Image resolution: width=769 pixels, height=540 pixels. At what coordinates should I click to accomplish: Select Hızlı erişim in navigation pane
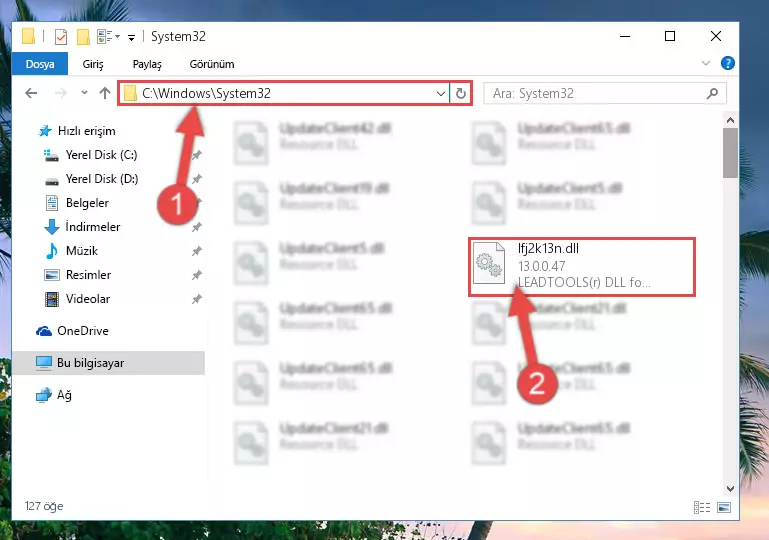point(86,131)
